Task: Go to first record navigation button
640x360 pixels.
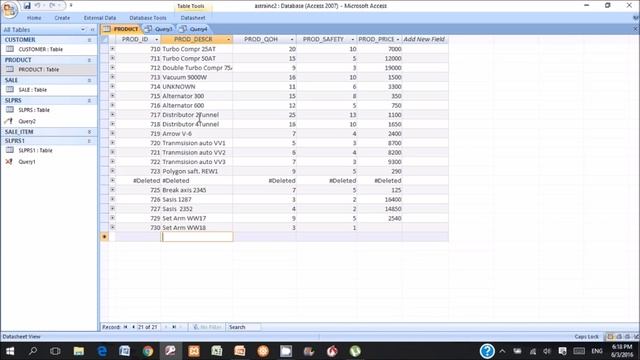Action: 126,327
